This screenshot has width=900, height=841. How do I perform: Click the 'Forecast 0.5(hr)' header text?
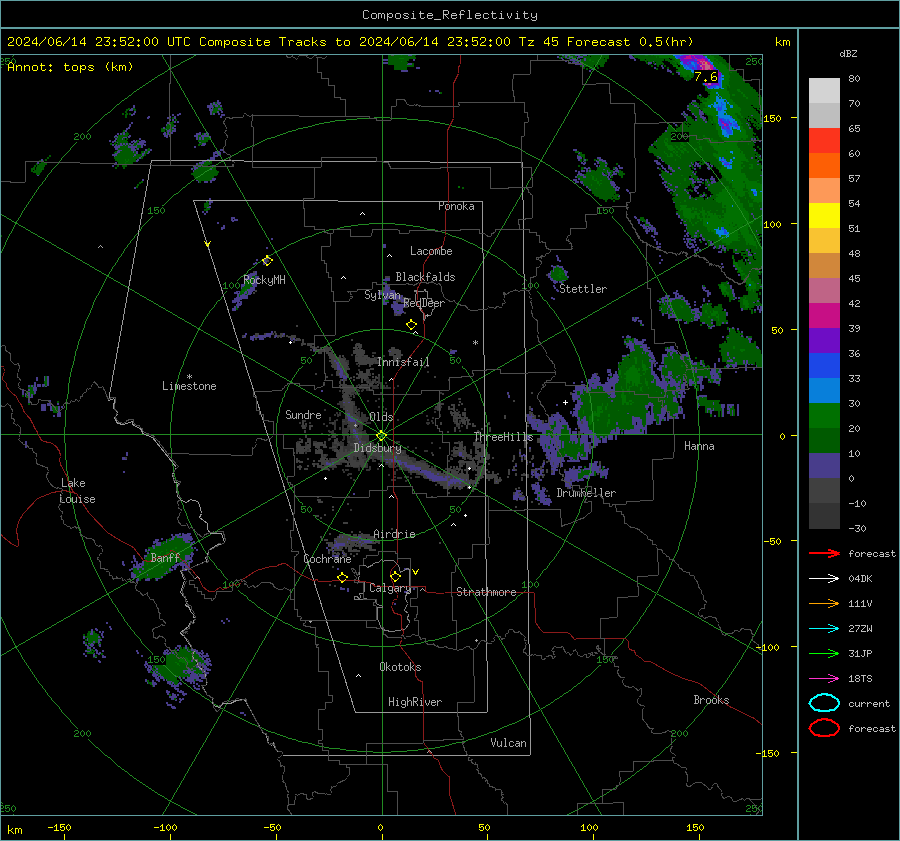point(630,42)
